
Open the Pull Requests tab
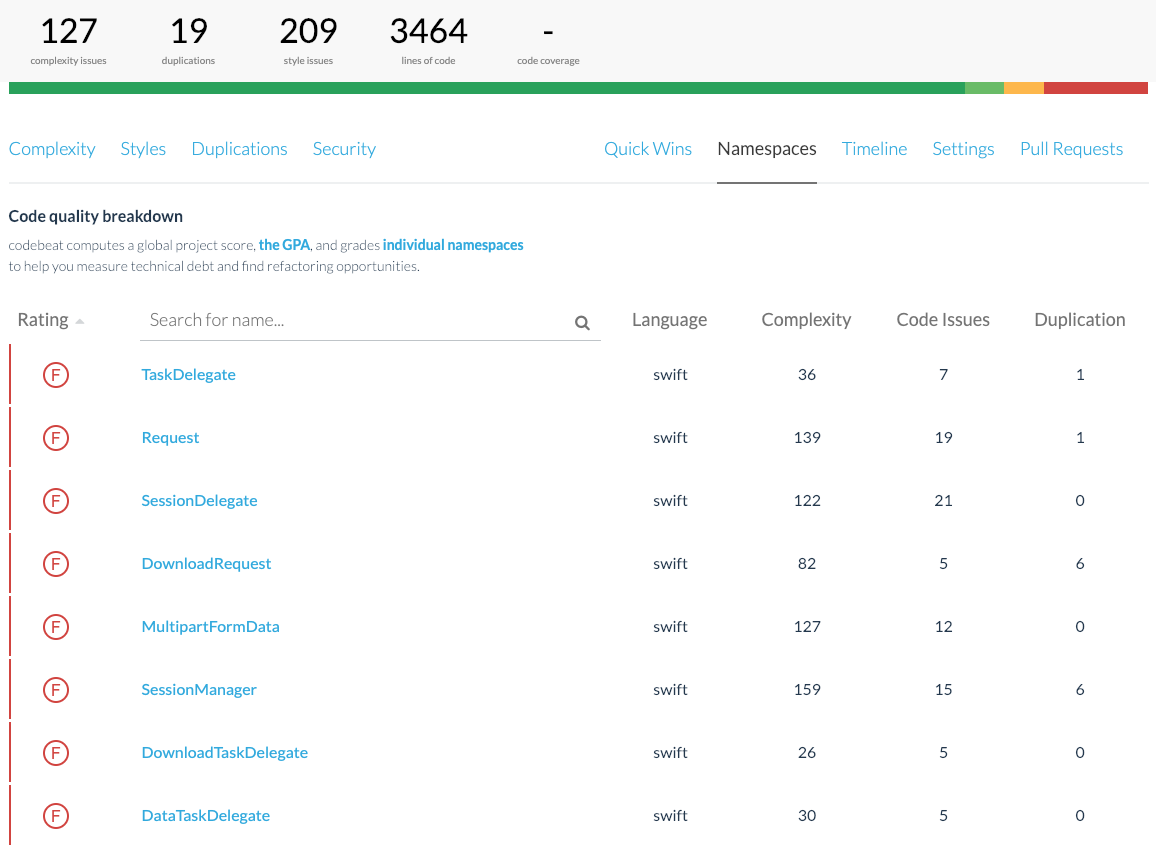pyautogui.click(x=1071, y=149)
